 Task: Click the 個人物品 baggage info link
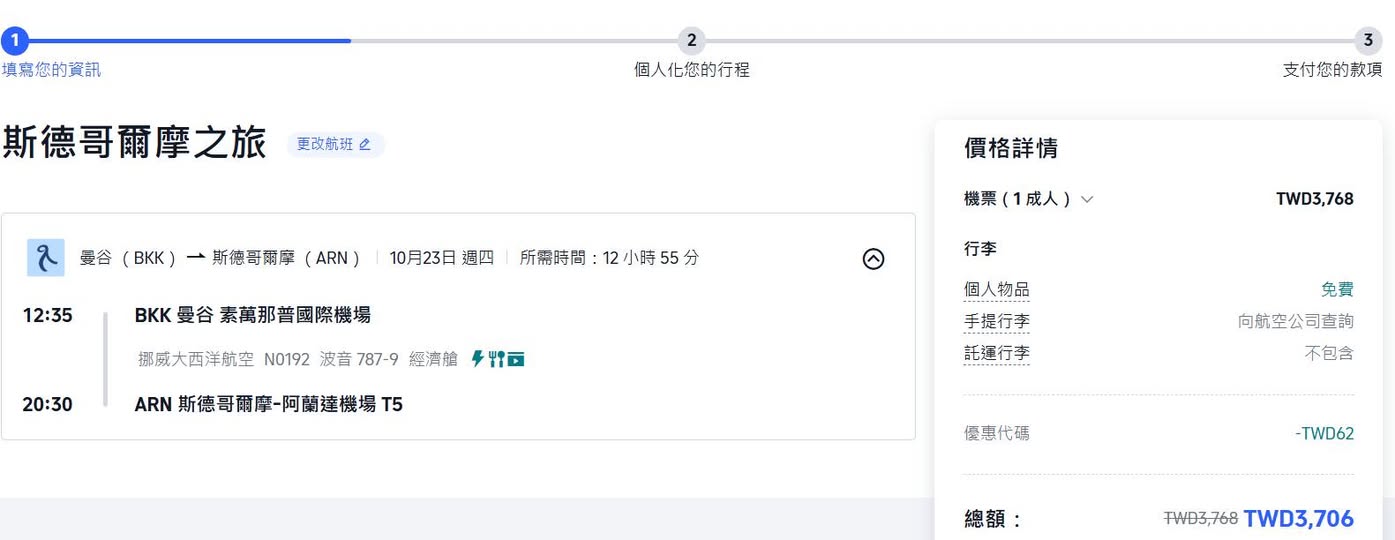996,290
